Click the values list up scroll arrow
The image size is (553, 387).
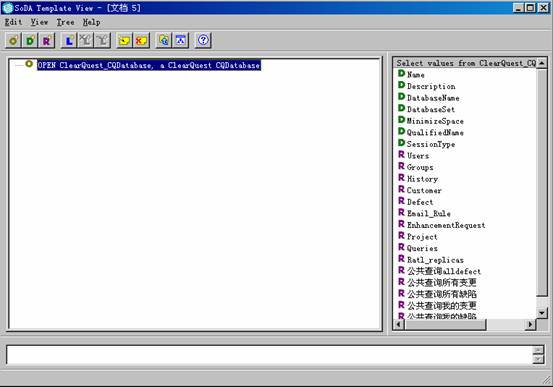[542, 63]
